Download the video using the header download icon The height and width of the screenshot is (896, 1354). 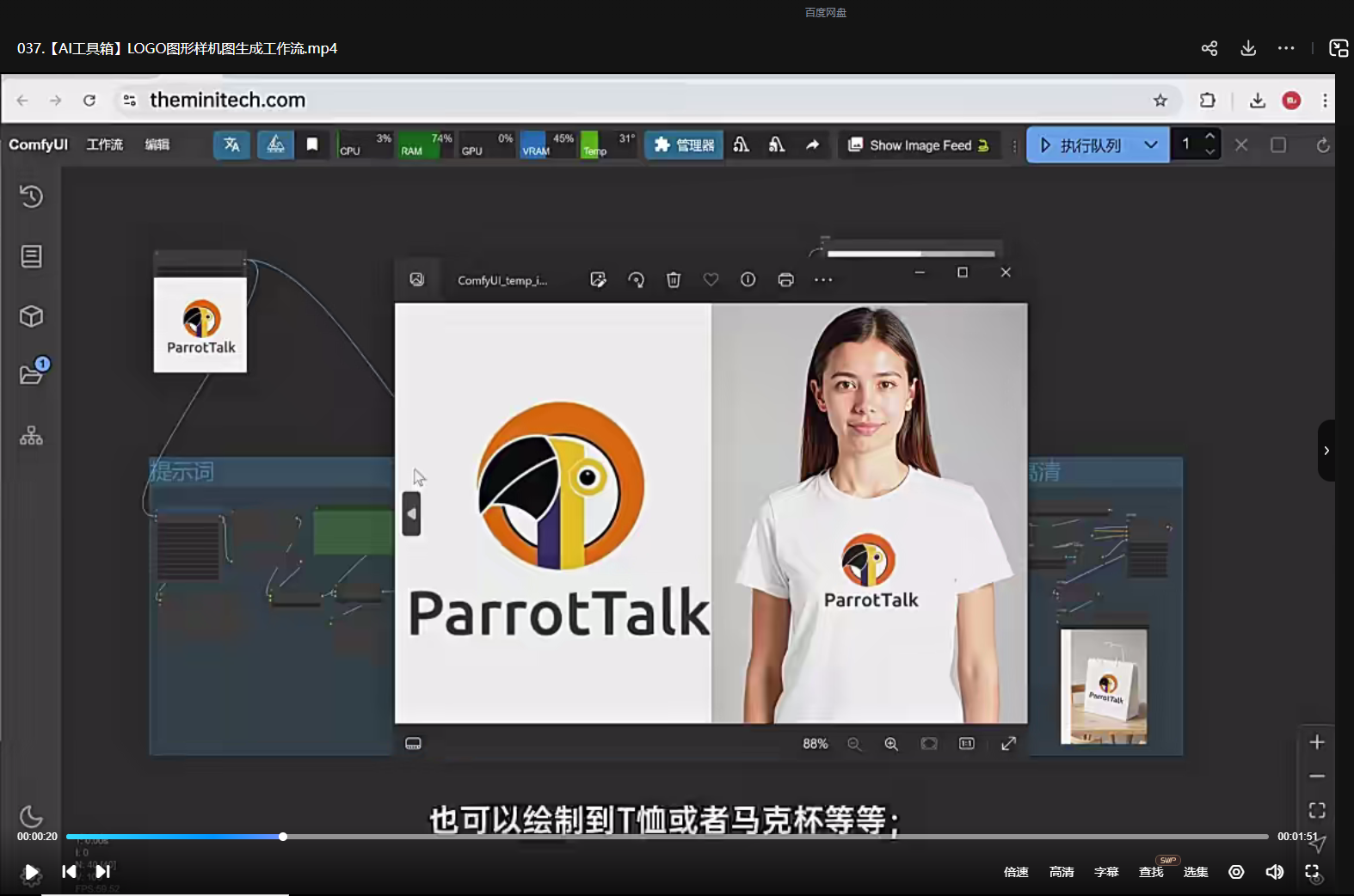coord(1248,48)
